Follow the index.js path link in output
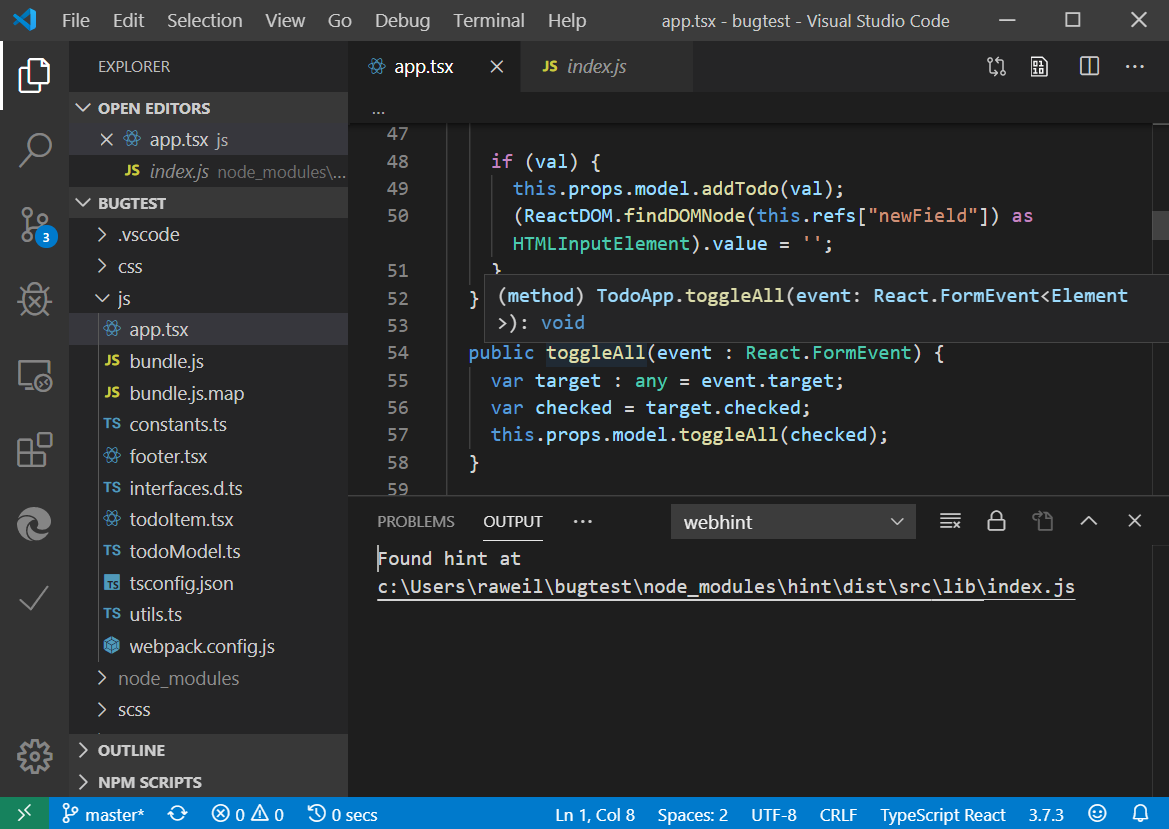 725,587
